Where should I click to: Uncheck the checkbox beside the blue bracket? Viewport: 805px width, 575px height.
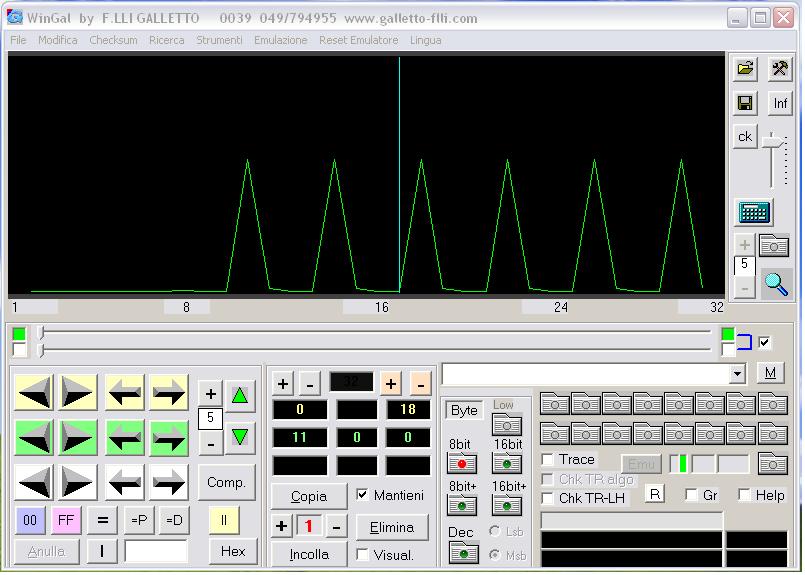(x=764, y=342)
